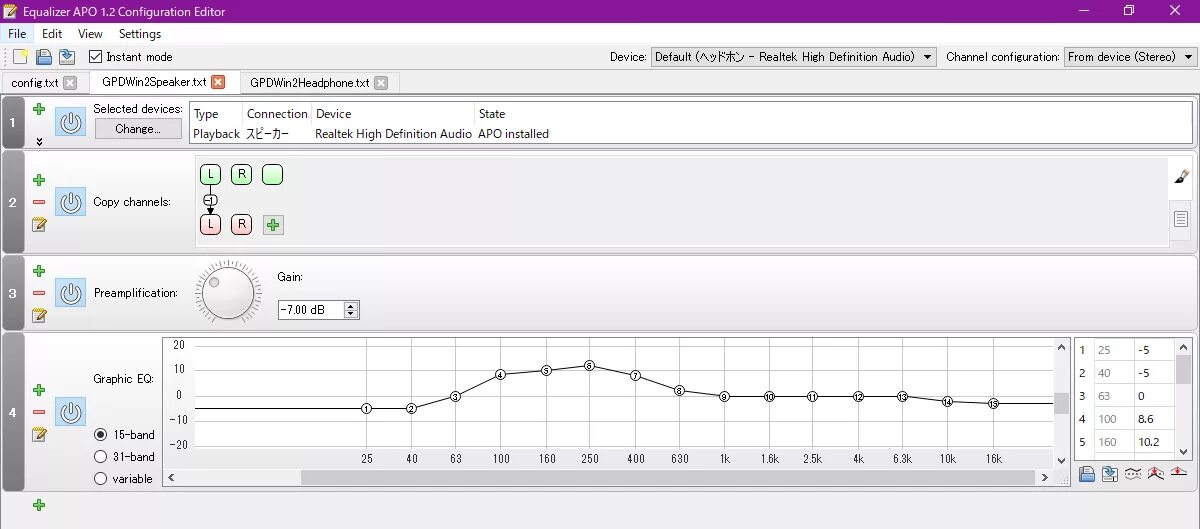The width and height of the screenshot is (1200, 529).
Task: Toggle the power button for Graphic EQ
Action: click(x=70, y=411)
